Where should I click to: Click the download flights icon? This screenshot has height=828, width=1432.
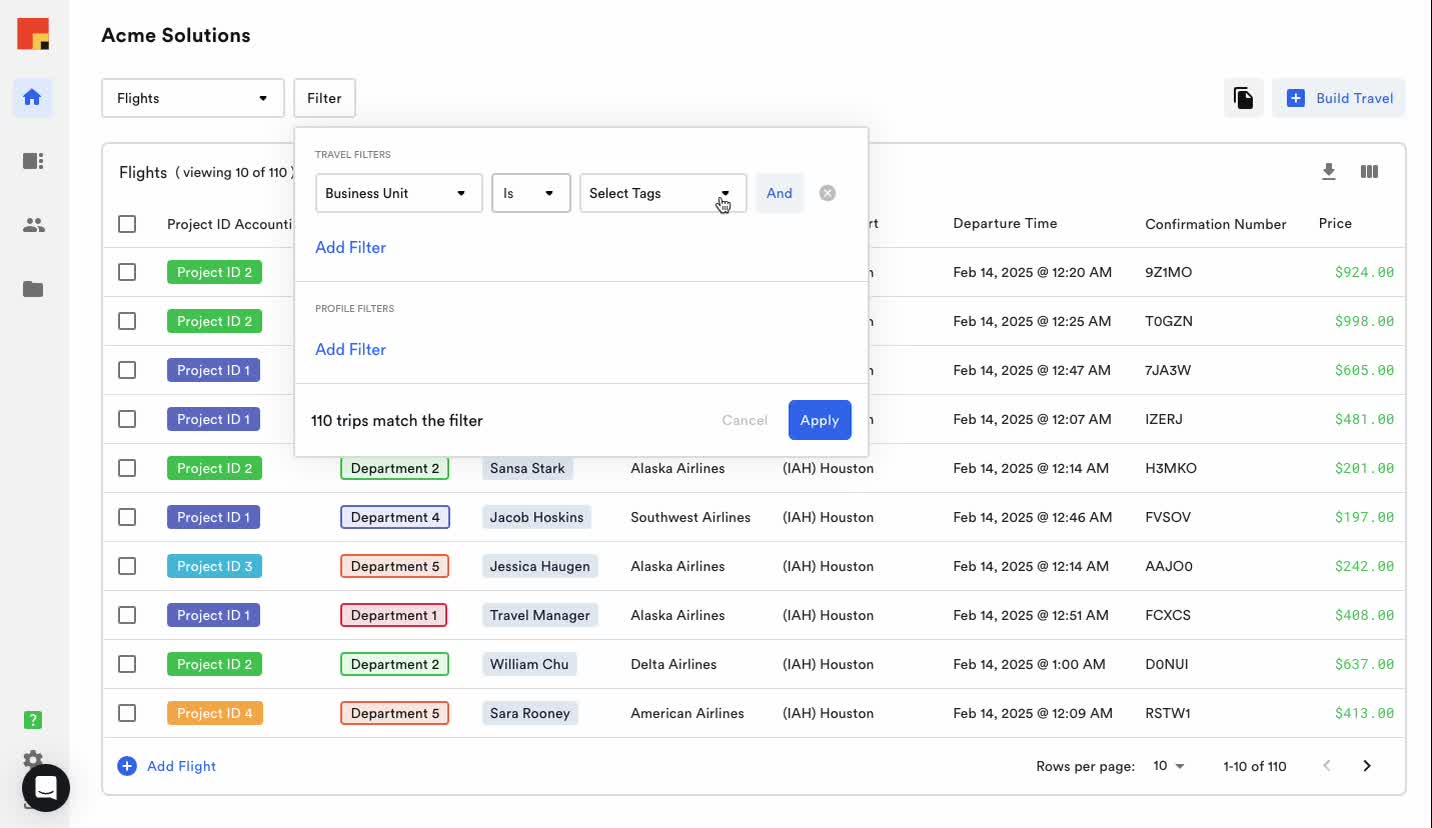click(x=1328, y=172)
